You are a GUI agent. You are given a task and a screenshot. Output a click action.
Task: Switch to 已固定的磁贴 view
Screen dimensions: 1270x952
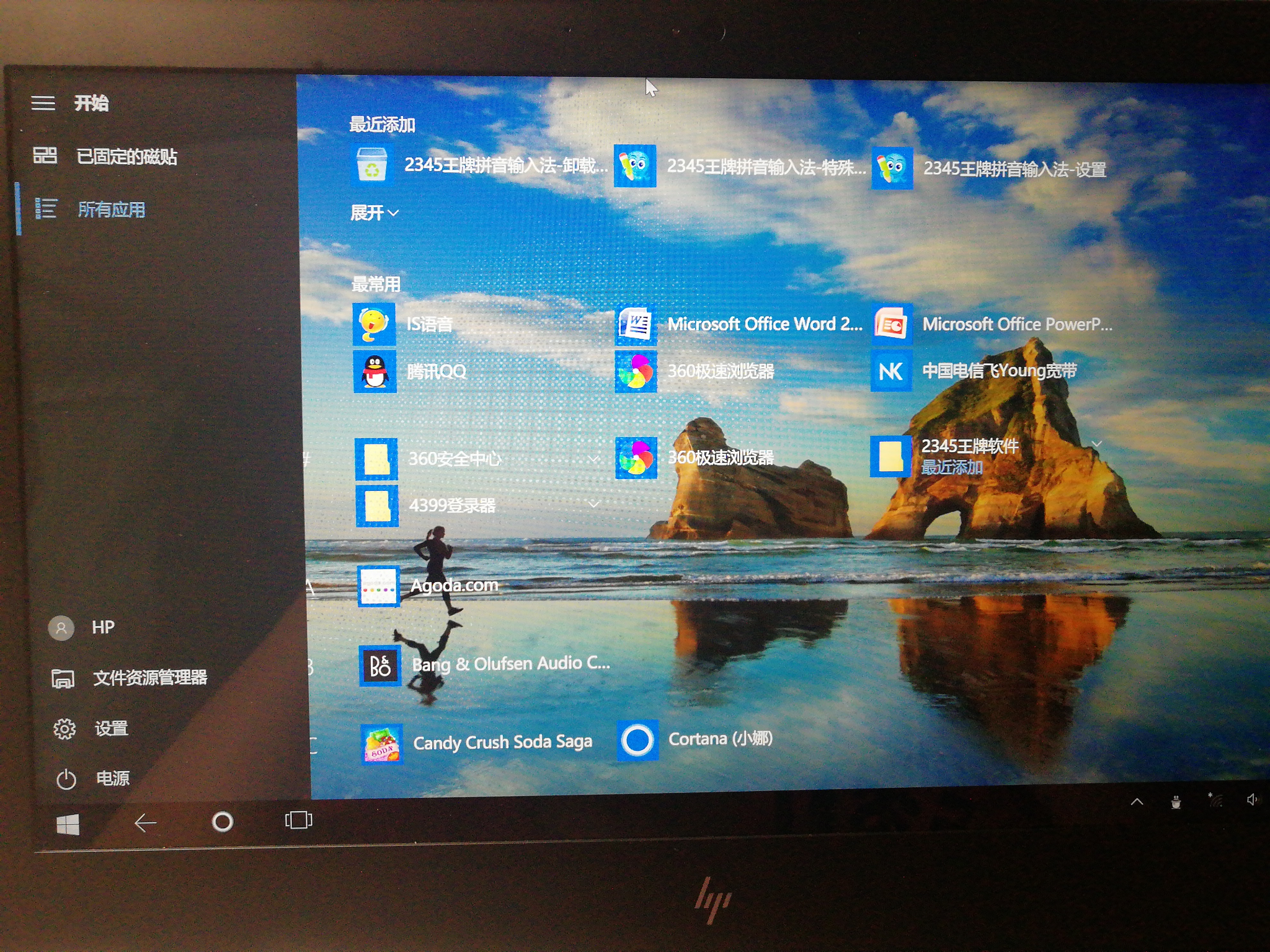tap(105, 156)
